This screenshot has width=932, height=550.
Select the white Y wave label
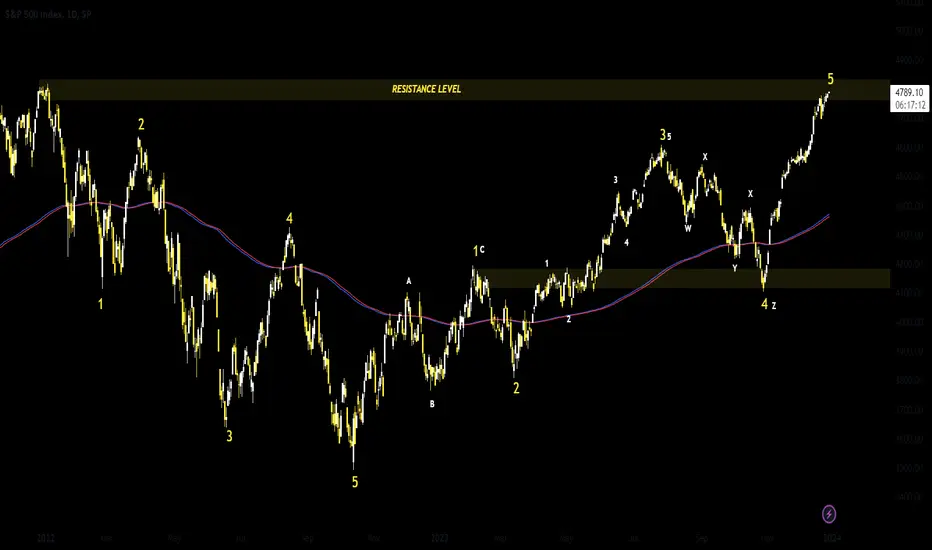[x=735, y=269]
